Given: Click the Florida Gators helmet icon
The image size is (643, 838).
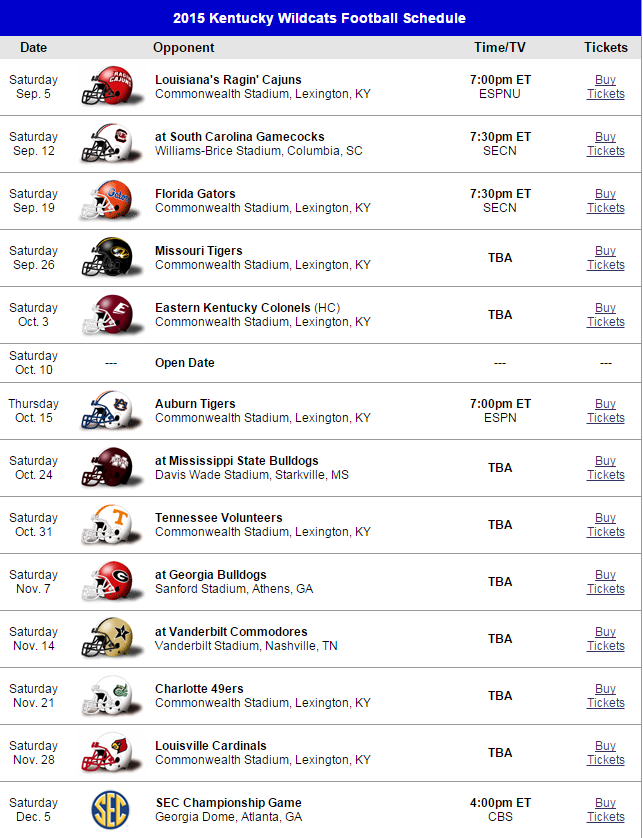Looking at the screenshot, I should tap(107, 201).
